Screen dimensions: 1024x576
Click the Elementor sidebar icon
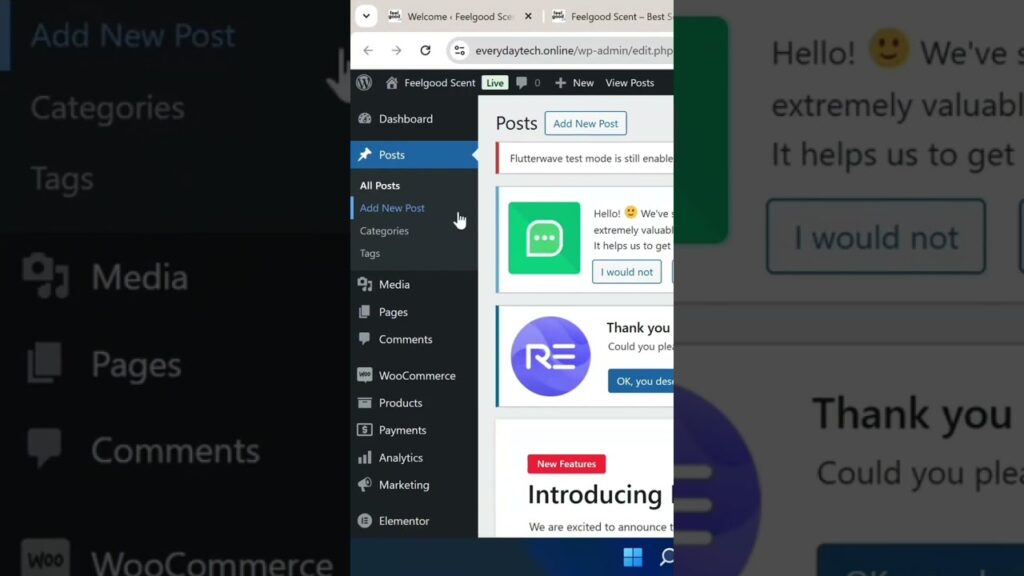pyautogui.click(x=365, y=521)
